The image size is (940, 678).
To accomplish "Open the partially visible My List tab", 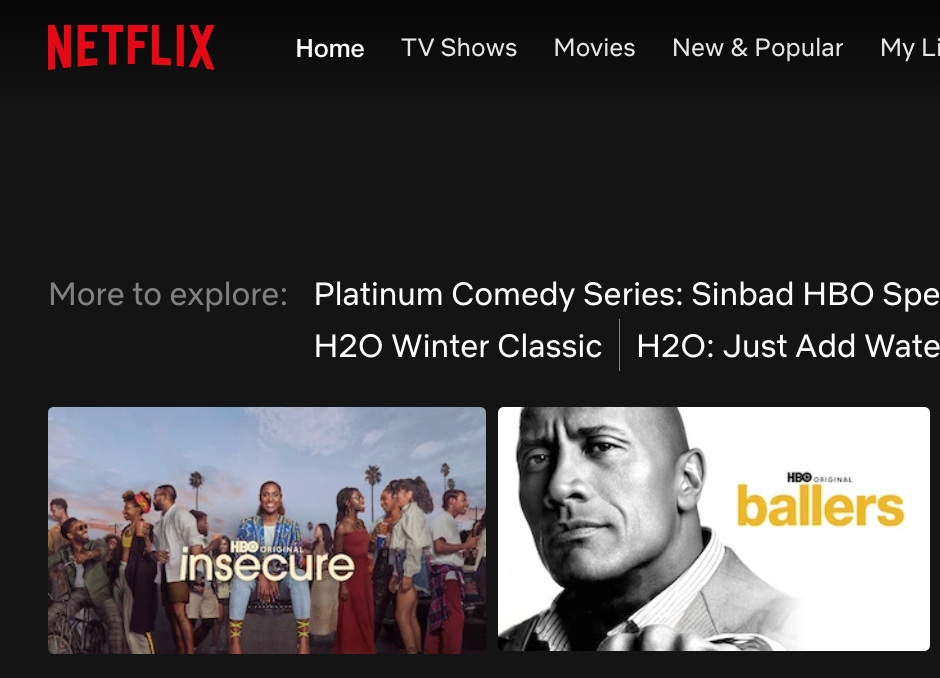I will (909, 49).
